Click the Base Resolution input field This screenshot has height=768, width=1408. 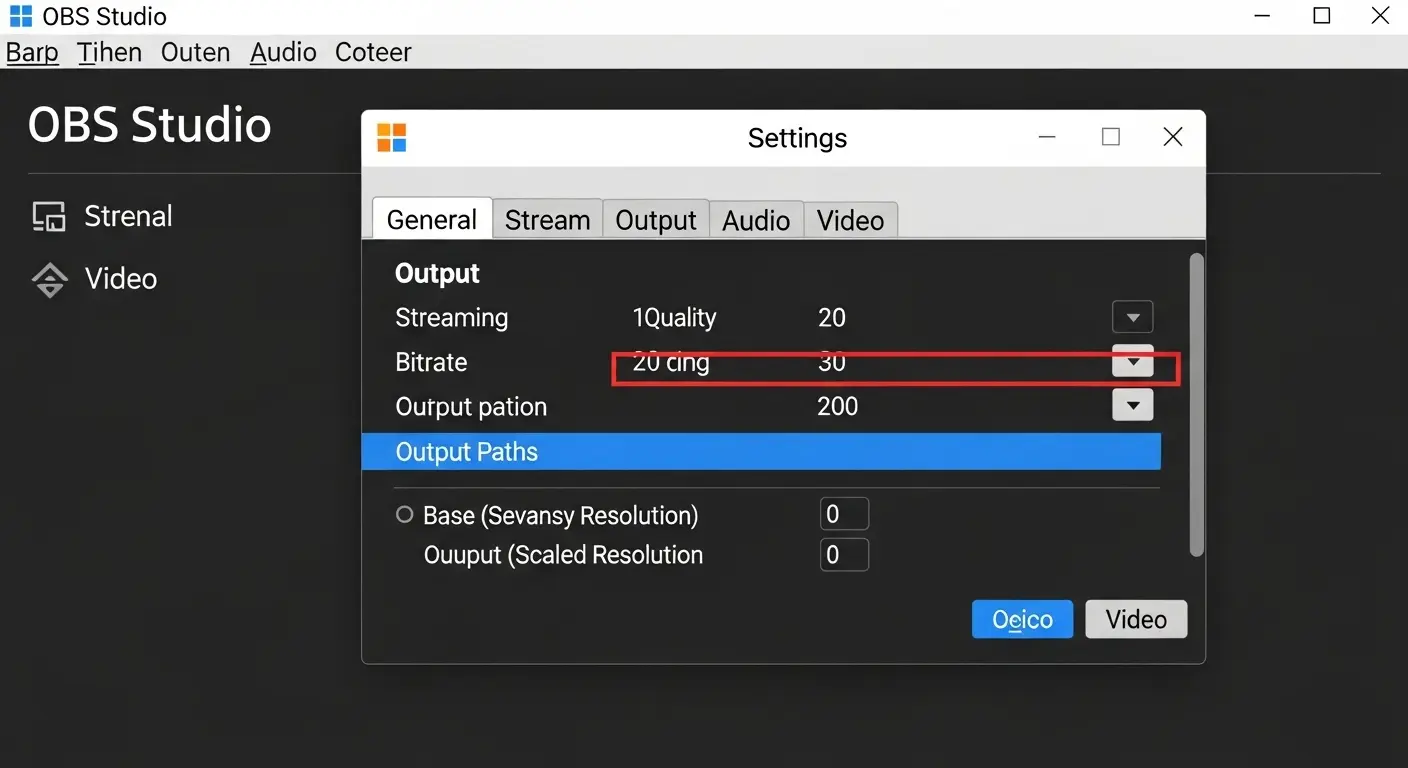point(844,515)
